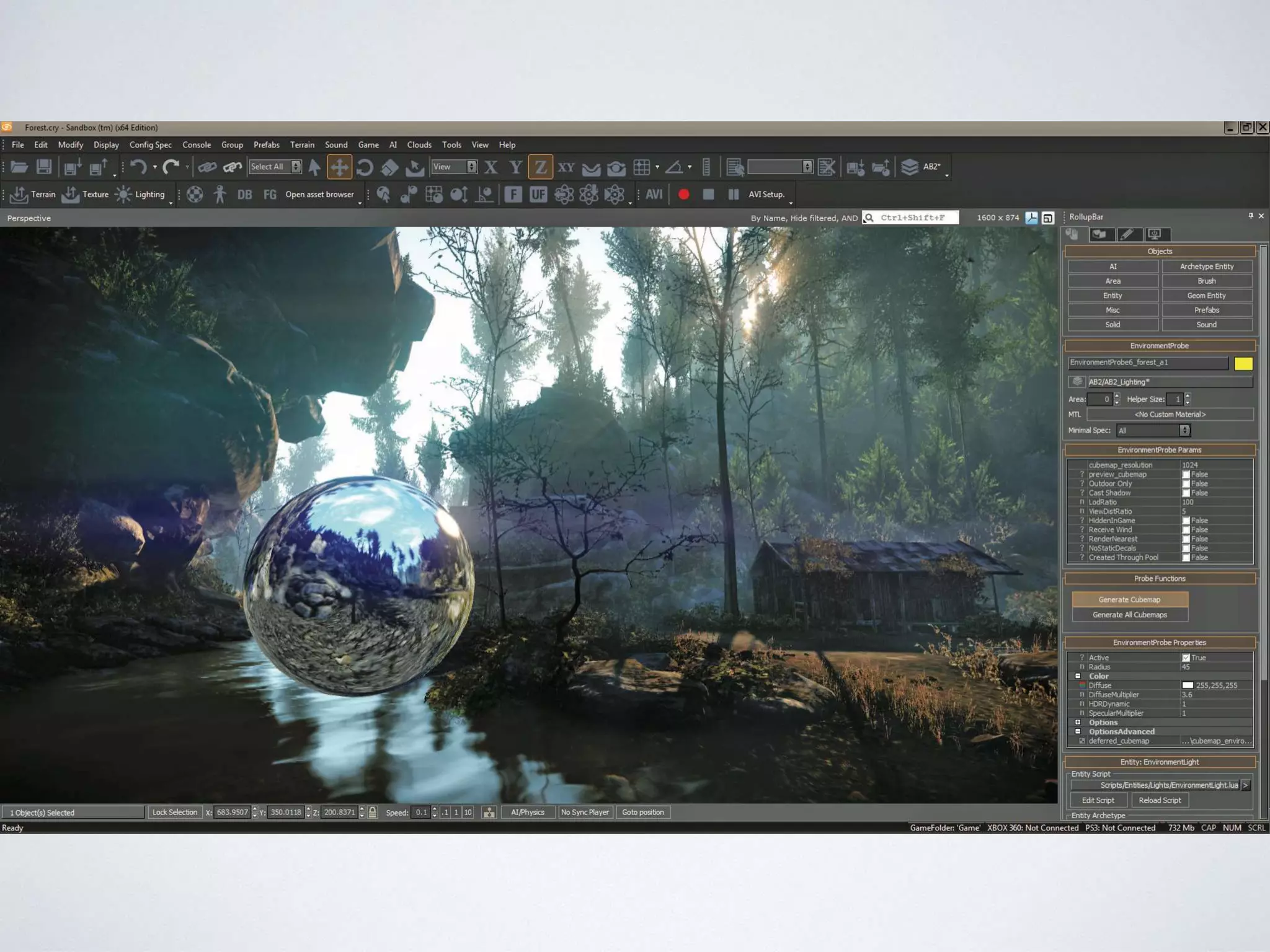Open the Select All dropdown

[x=296, y=167]
